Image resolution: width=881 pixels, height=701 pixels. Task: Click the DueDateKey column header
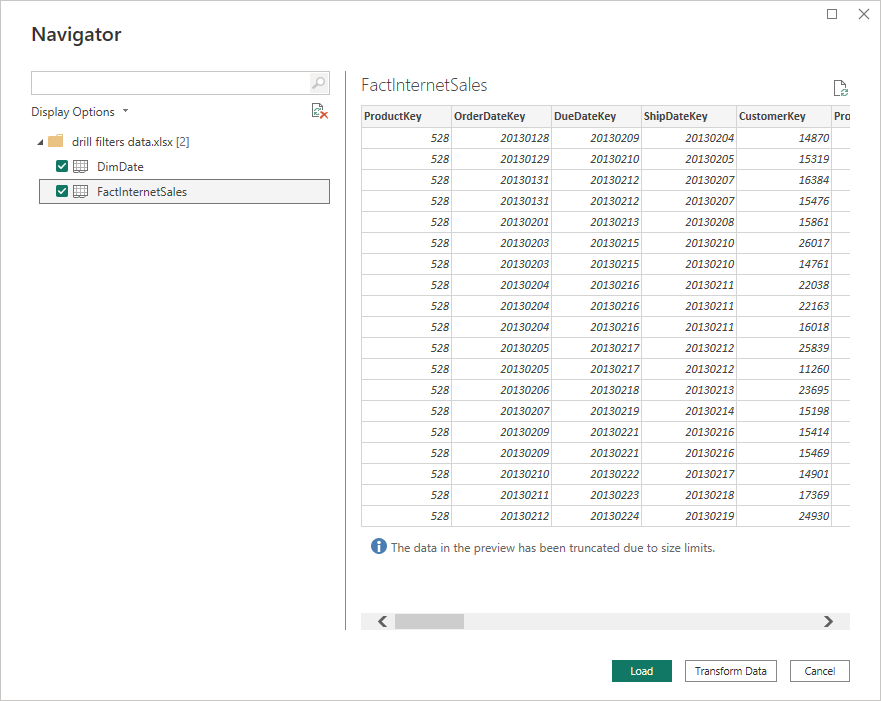pos(596,116)
